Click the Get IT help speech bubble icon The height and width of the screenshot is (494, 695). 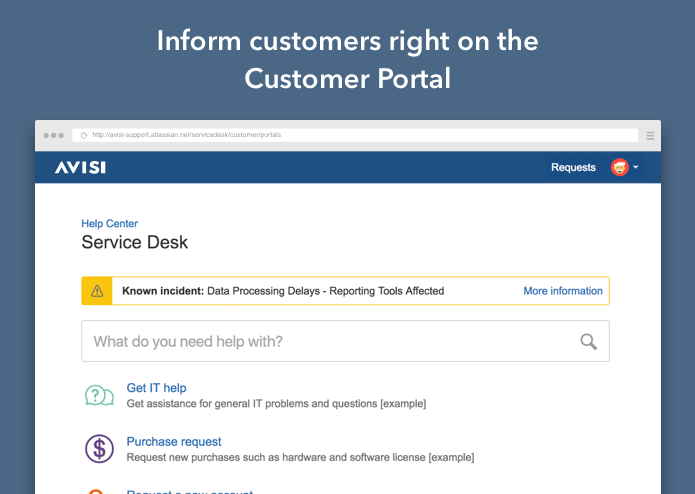[99, 395]
